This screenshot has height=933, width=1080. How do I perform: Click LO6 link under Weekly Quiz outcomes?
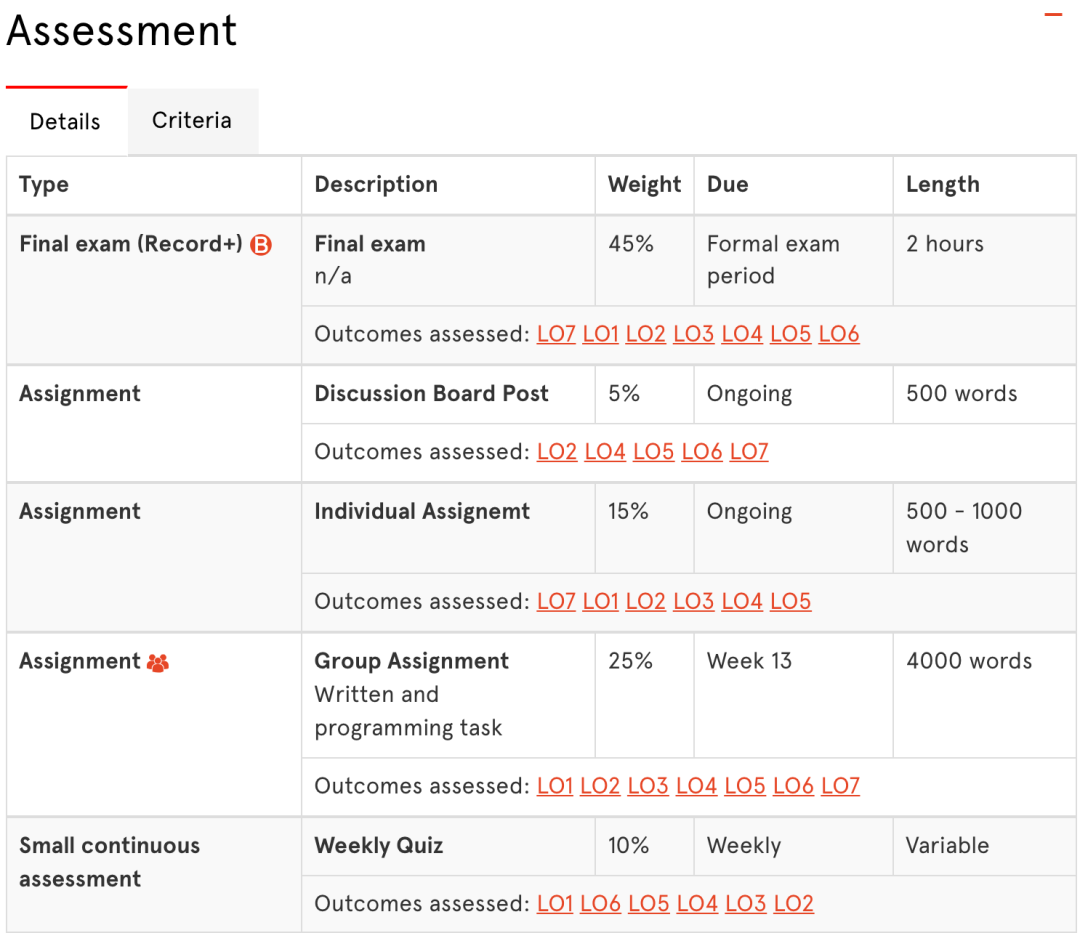point(601,904)
